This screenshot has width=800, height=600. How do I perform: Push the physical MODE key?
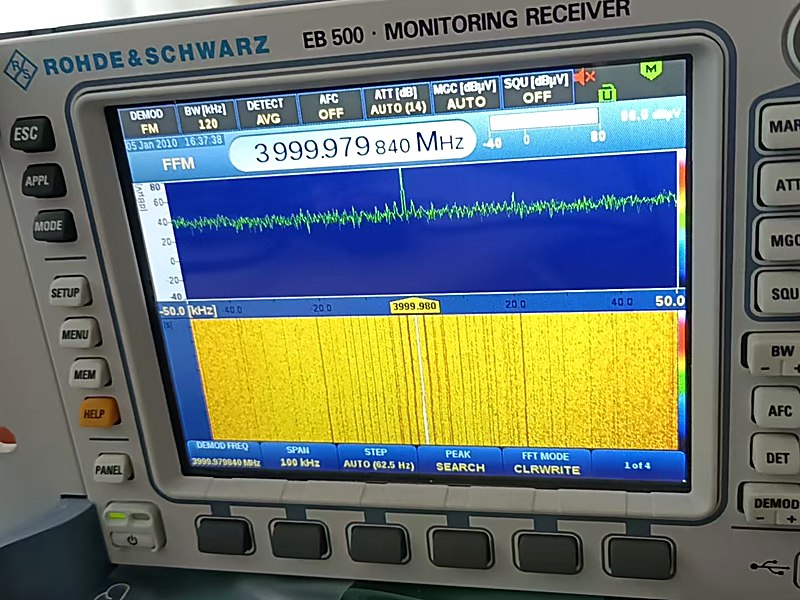(x=54, y=226)
